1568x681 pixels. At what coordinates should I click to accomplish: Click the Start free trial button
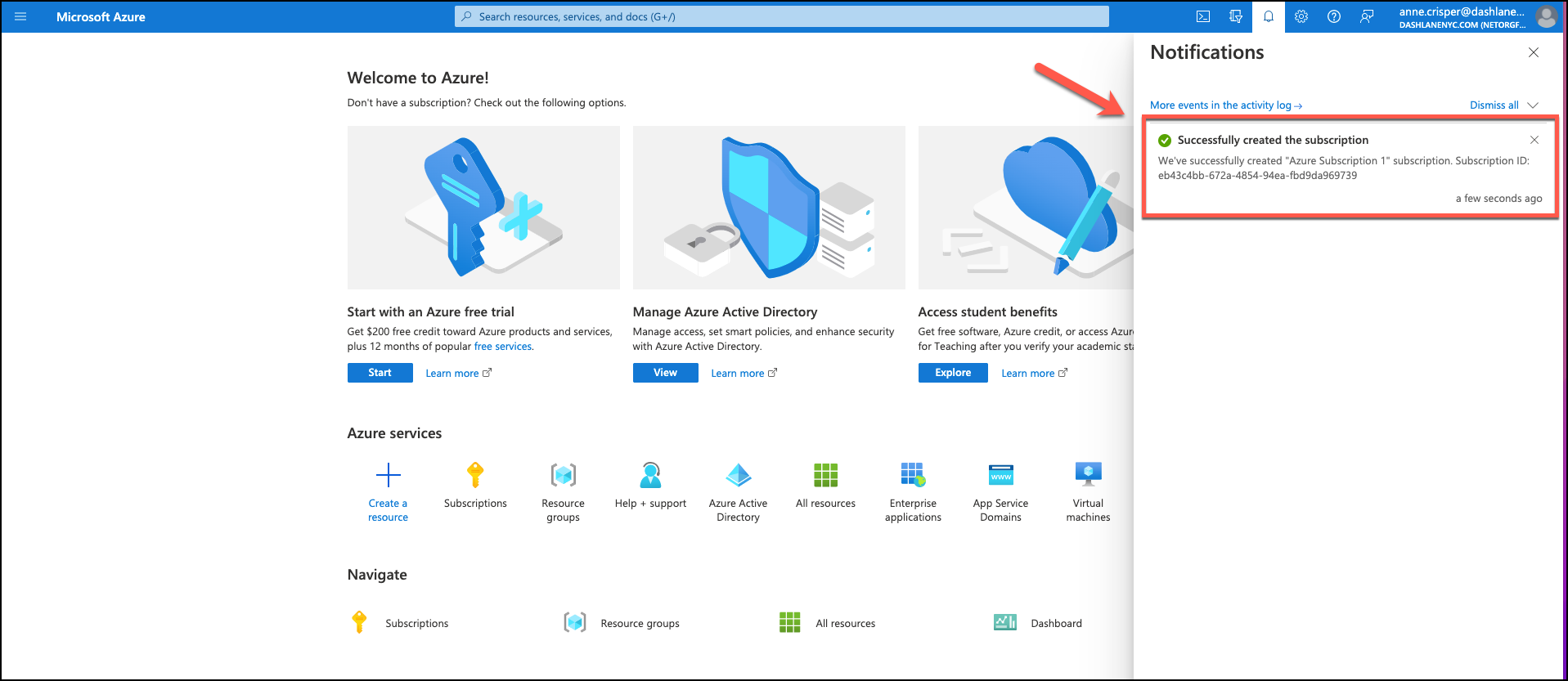[380, 373]
